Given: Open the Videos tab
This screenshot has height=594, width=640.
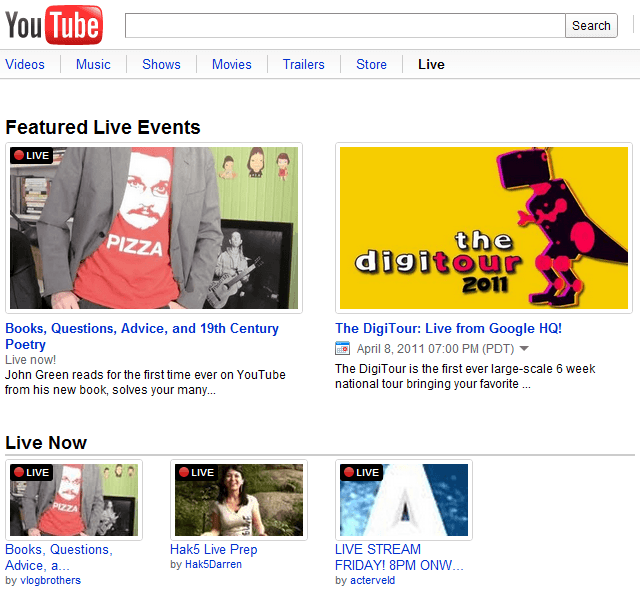Looking at the screenshot, I should (25, 65).
